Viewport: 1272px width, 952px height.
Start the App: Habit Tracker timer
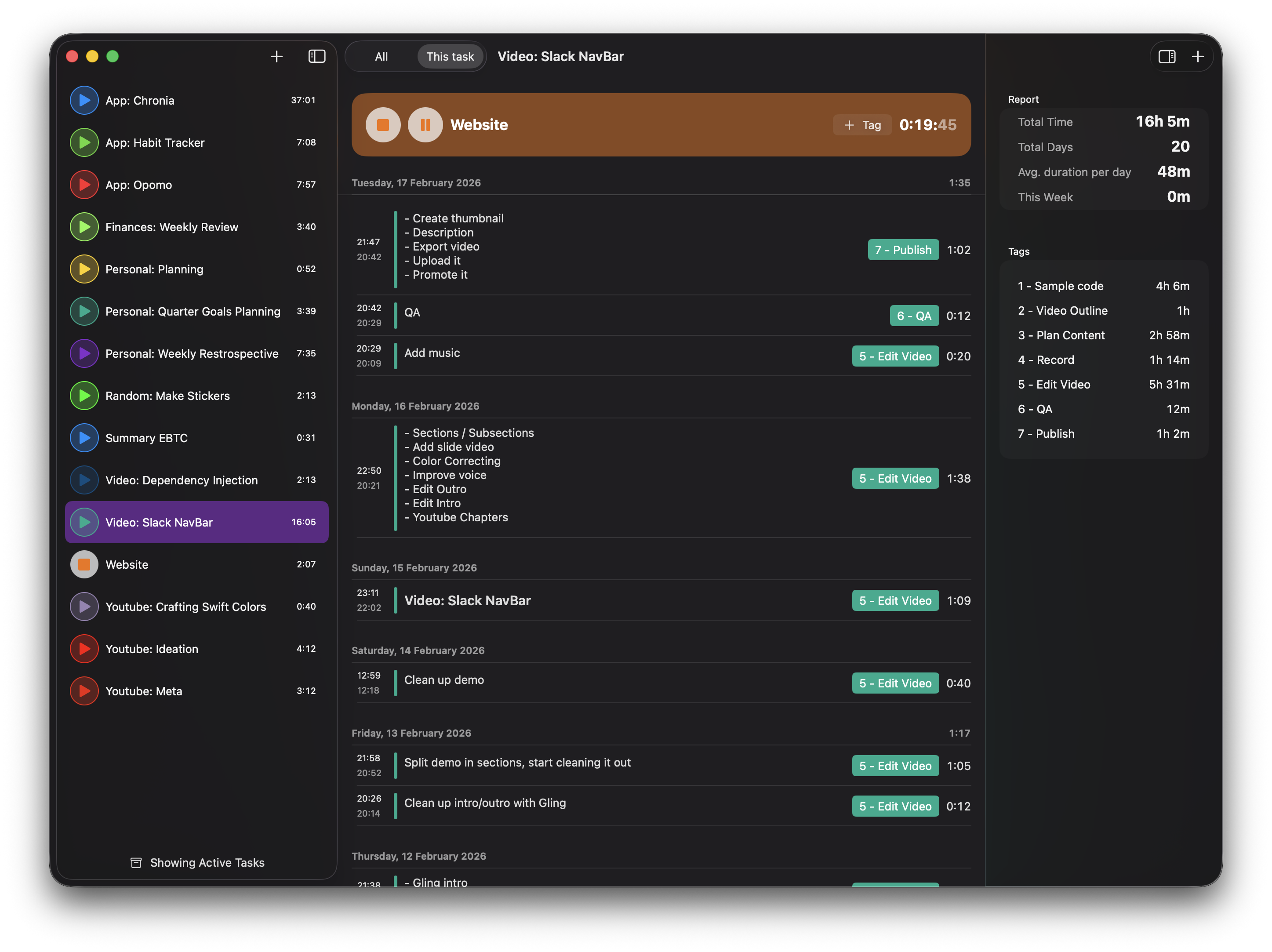click(84, 142)
